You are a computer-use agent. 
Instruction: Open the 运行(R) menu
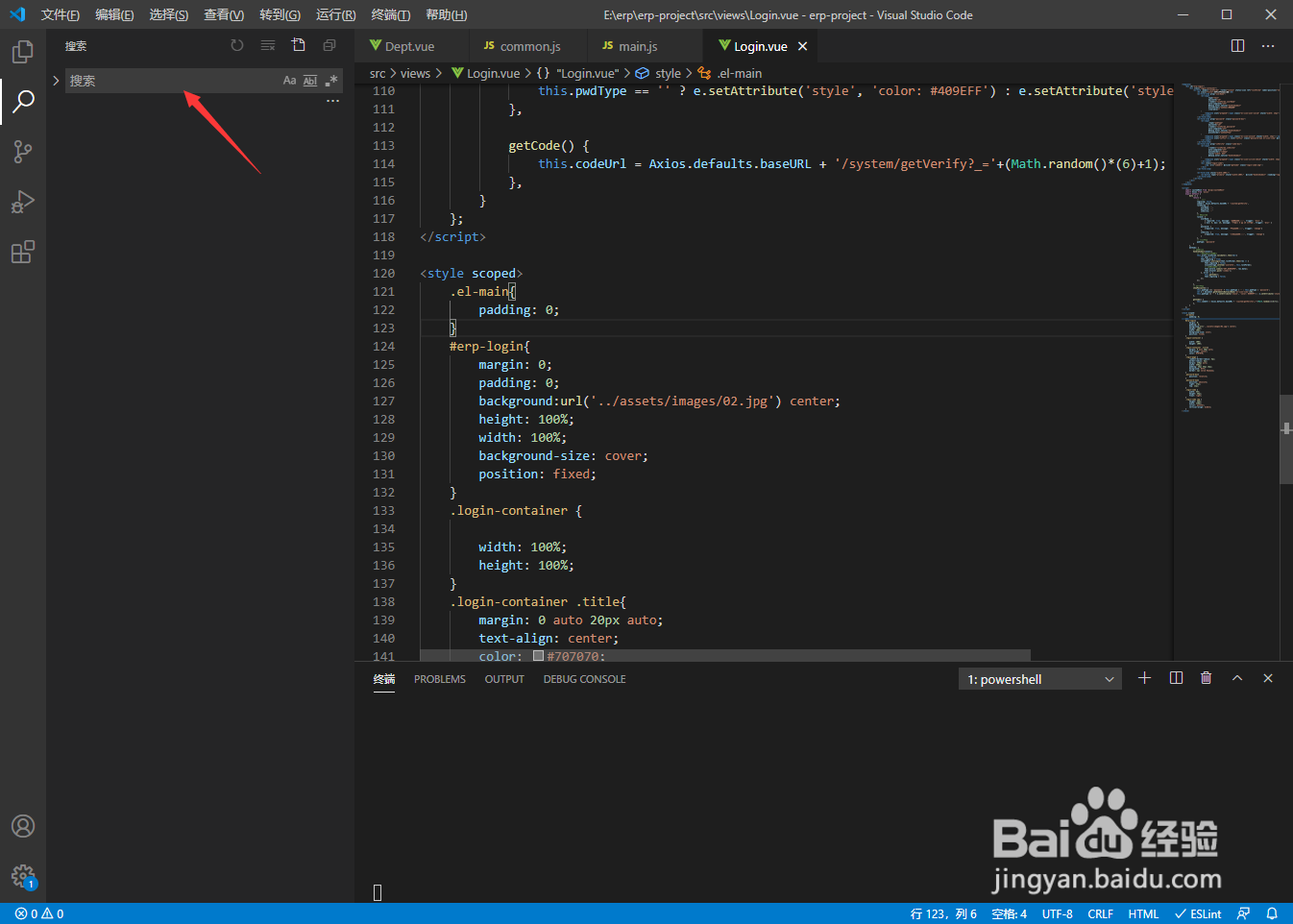pyautogui.click(x=335, y=14)
